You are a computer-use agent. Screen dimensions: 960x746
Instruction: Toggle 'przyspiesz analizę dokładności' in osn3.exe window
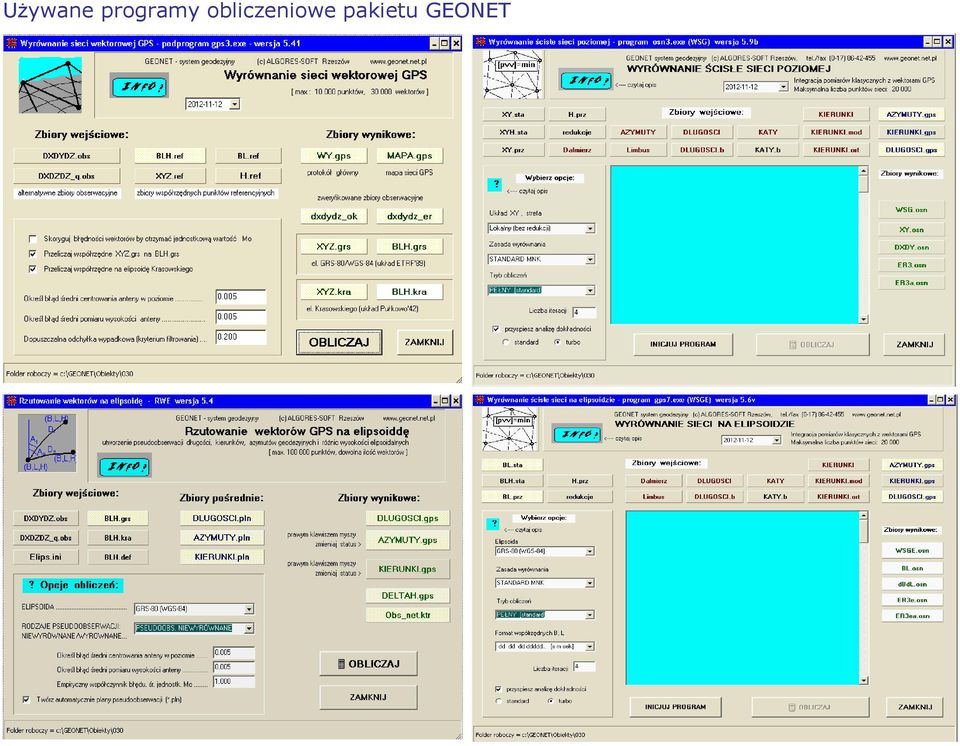coord(495,329)
